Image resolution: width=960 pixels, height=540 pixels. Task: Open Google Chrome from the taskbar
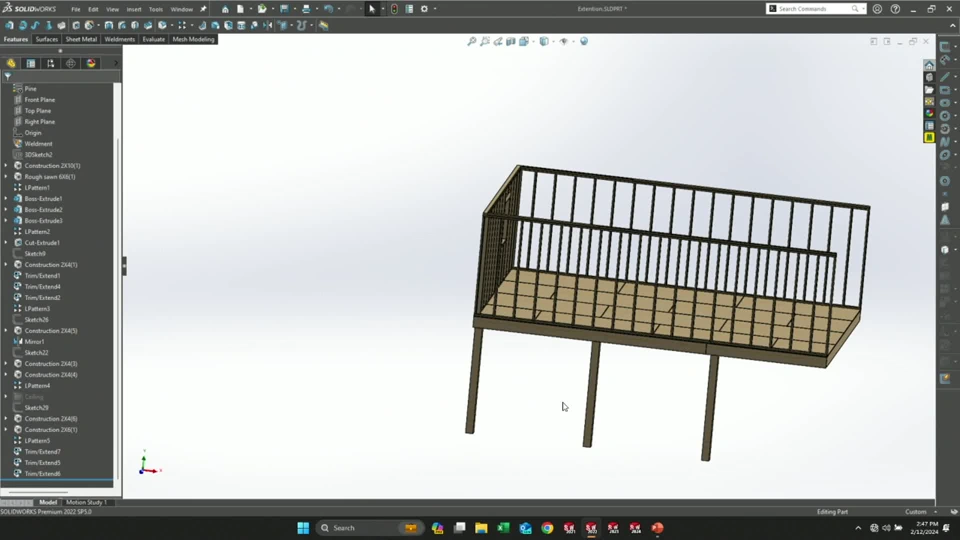click(547, 528)
